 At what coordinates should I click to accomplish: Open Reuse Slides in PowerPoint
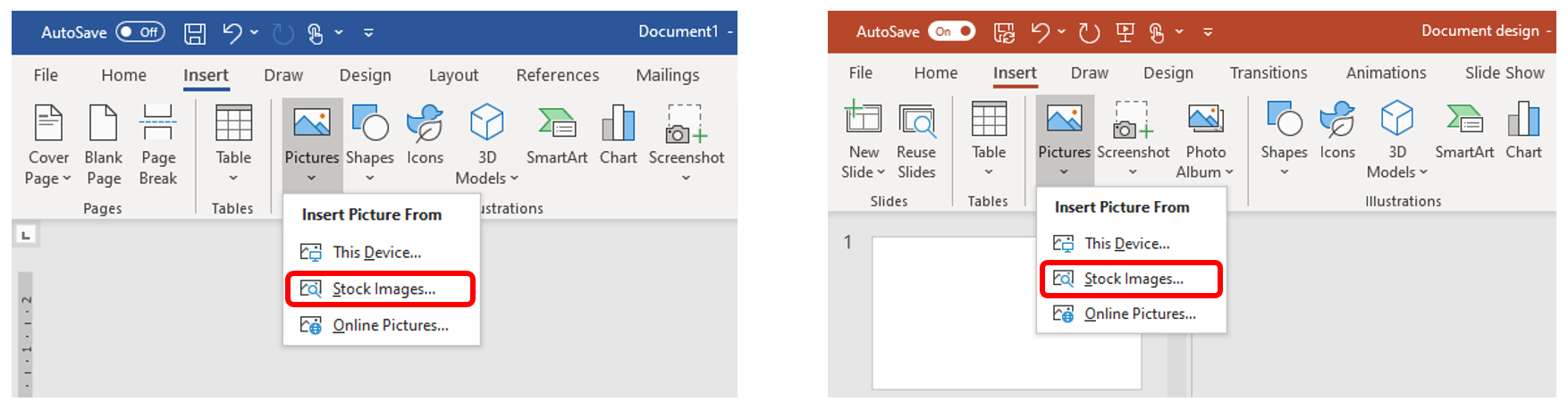click(x=916, y=120)
